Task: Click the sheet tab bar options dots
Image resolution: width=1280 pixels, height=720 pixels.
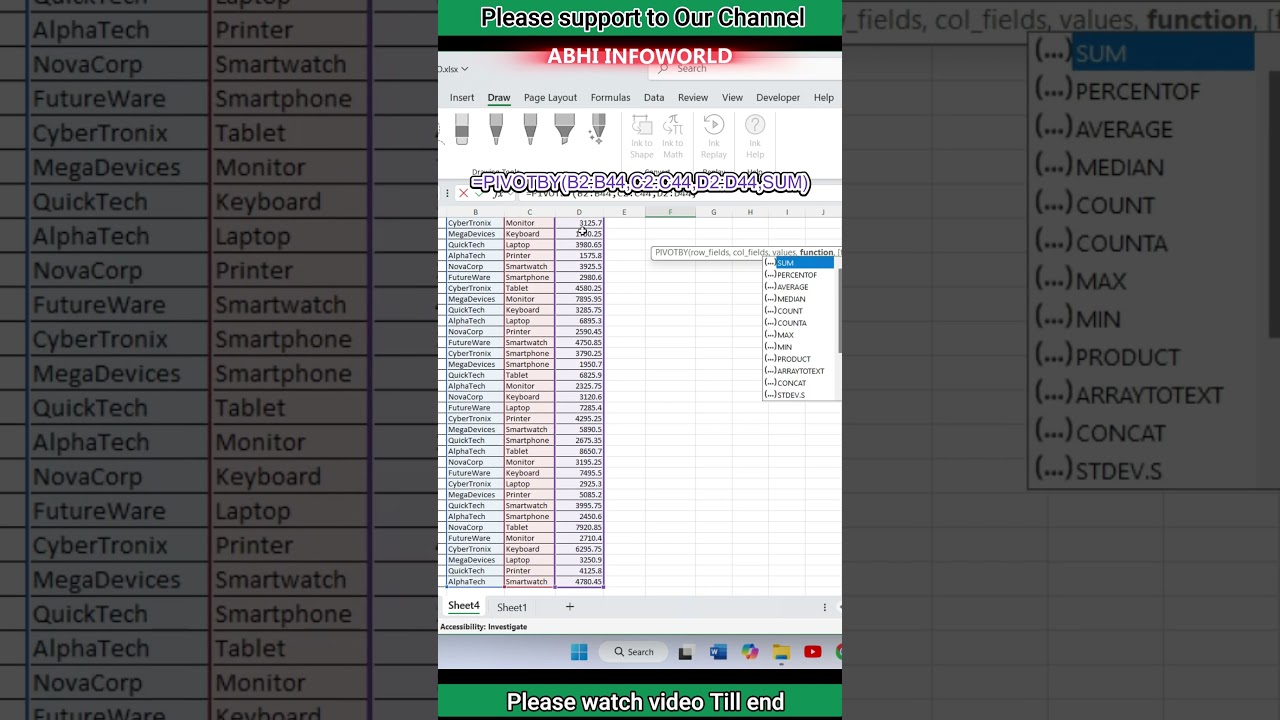Action: pos(824,607)
